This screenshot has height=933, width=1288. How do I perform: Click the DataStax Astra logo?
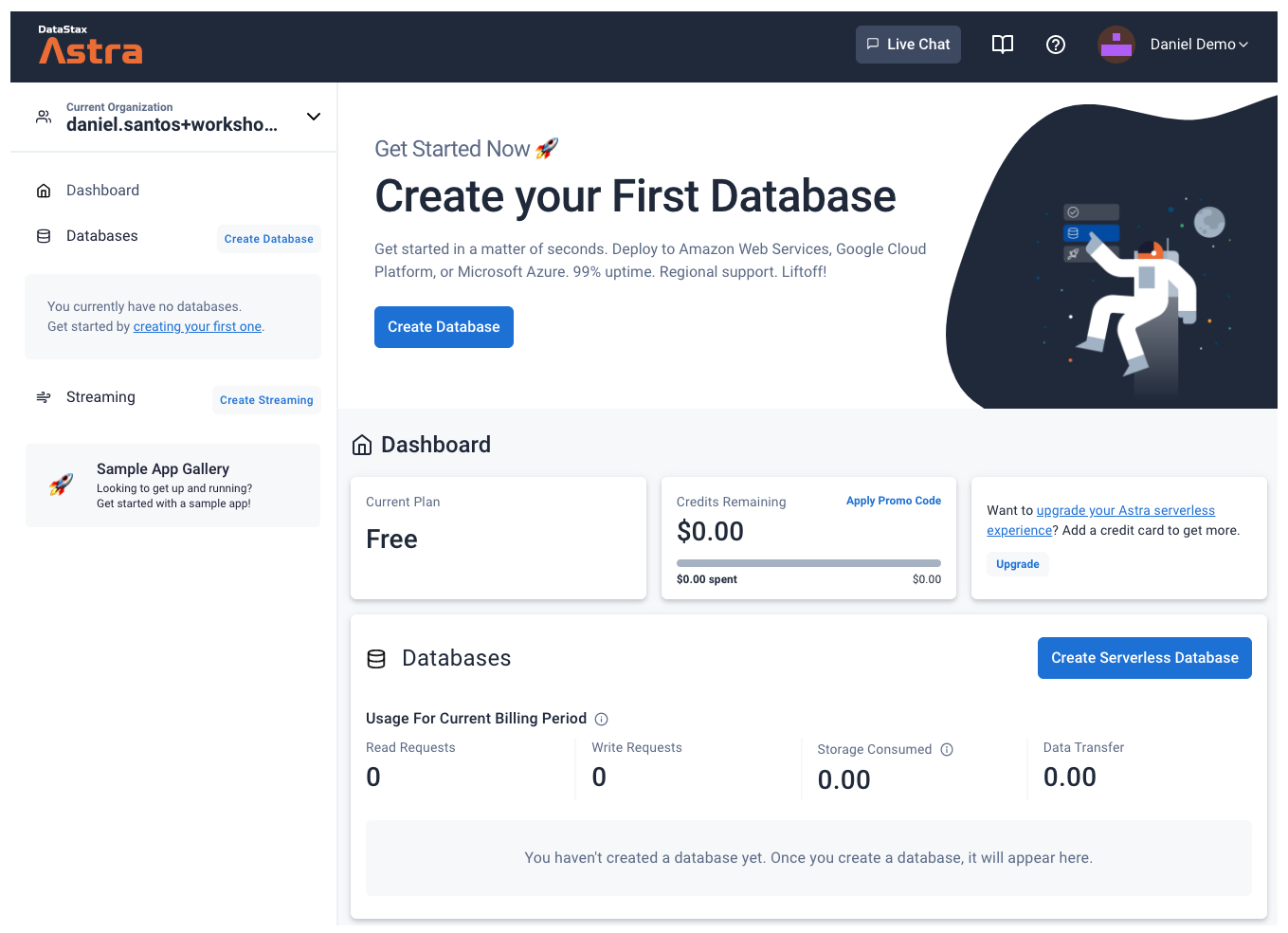(x=90, y=45)
